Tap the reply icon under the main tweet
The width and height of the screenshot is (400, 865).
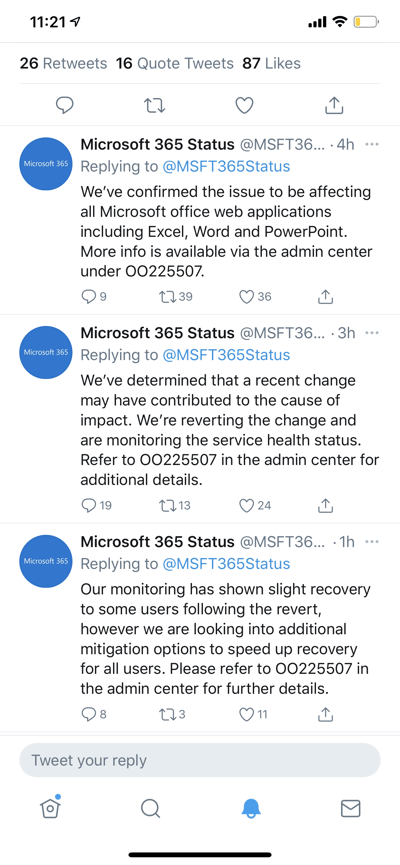click(65, 105)
